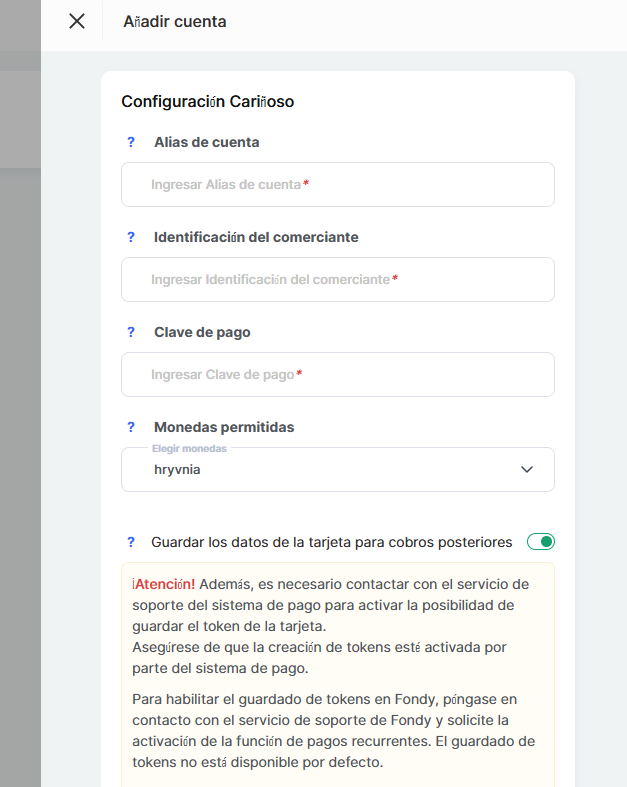Click the red ¡Atención! warning text
This screenshot has height=787, width=627.
point(163,584)
